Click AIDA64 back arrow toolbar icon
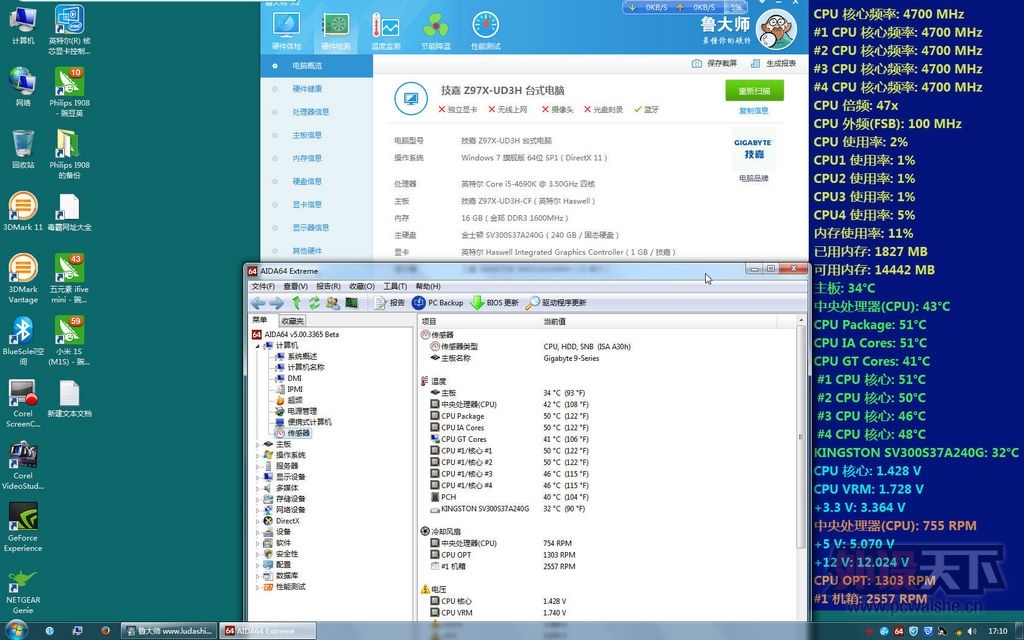 [259, 303]
